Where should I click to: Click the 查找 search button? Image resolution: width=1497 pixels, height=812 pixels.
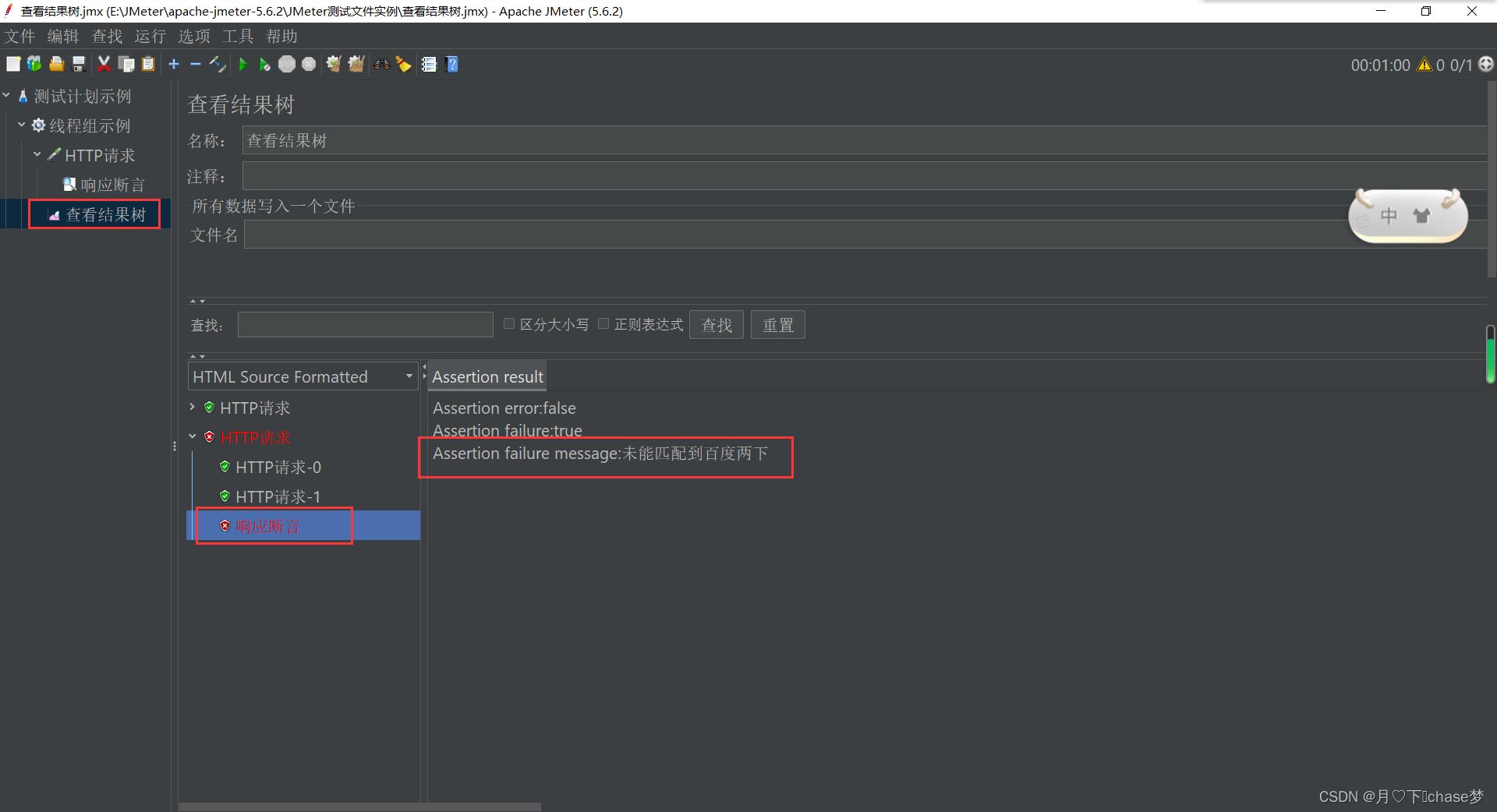click(717, 325)
